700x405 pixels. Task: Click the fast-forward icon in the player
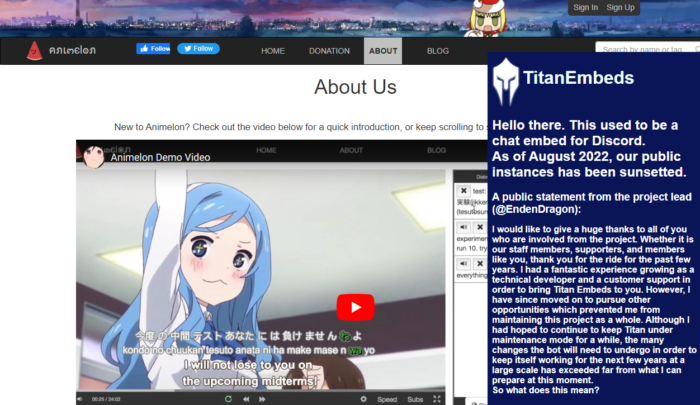click(262, 399)
